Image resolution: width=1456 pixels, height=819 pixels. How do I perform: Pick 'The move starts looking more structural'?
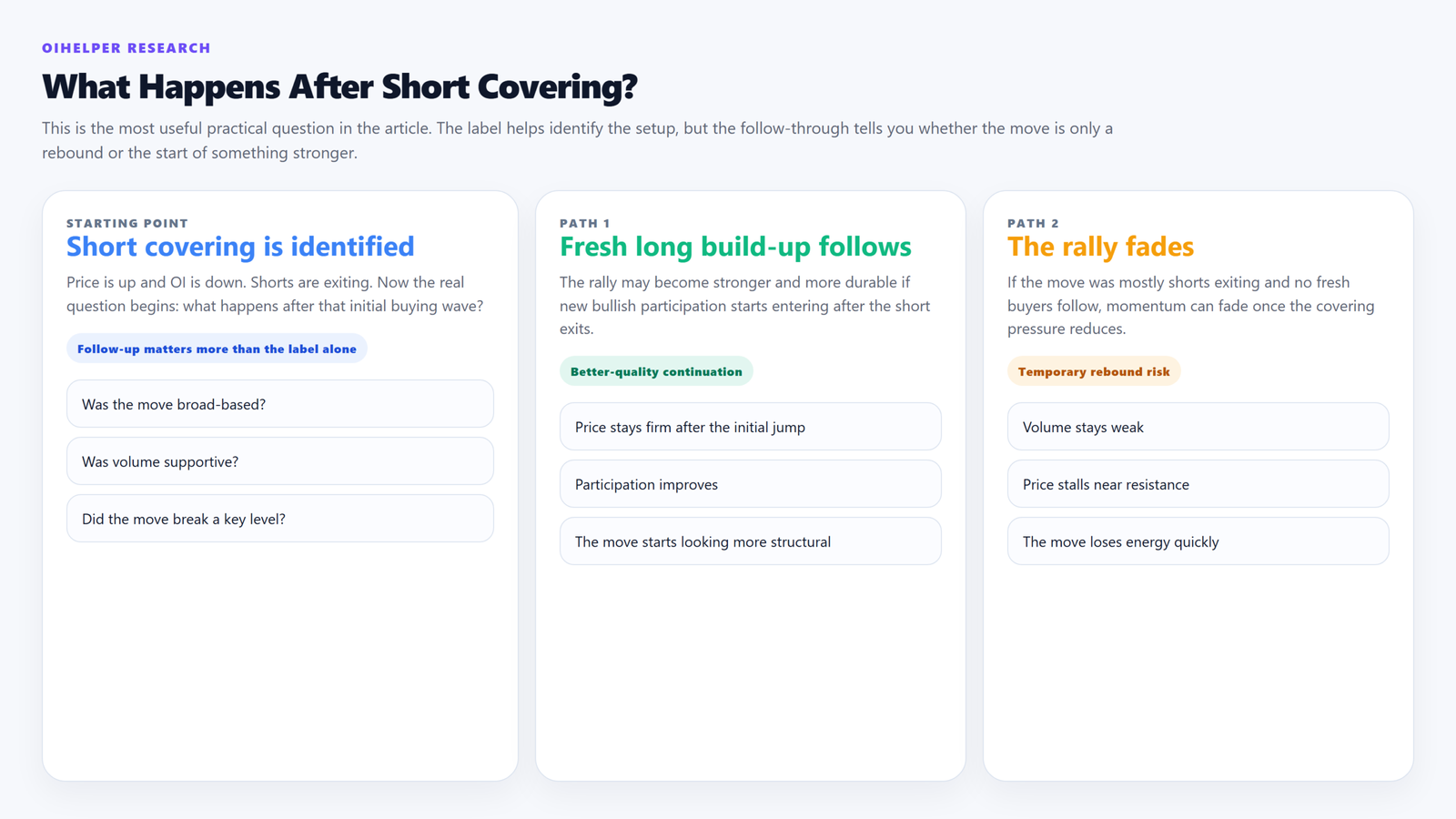coord(750,541)
